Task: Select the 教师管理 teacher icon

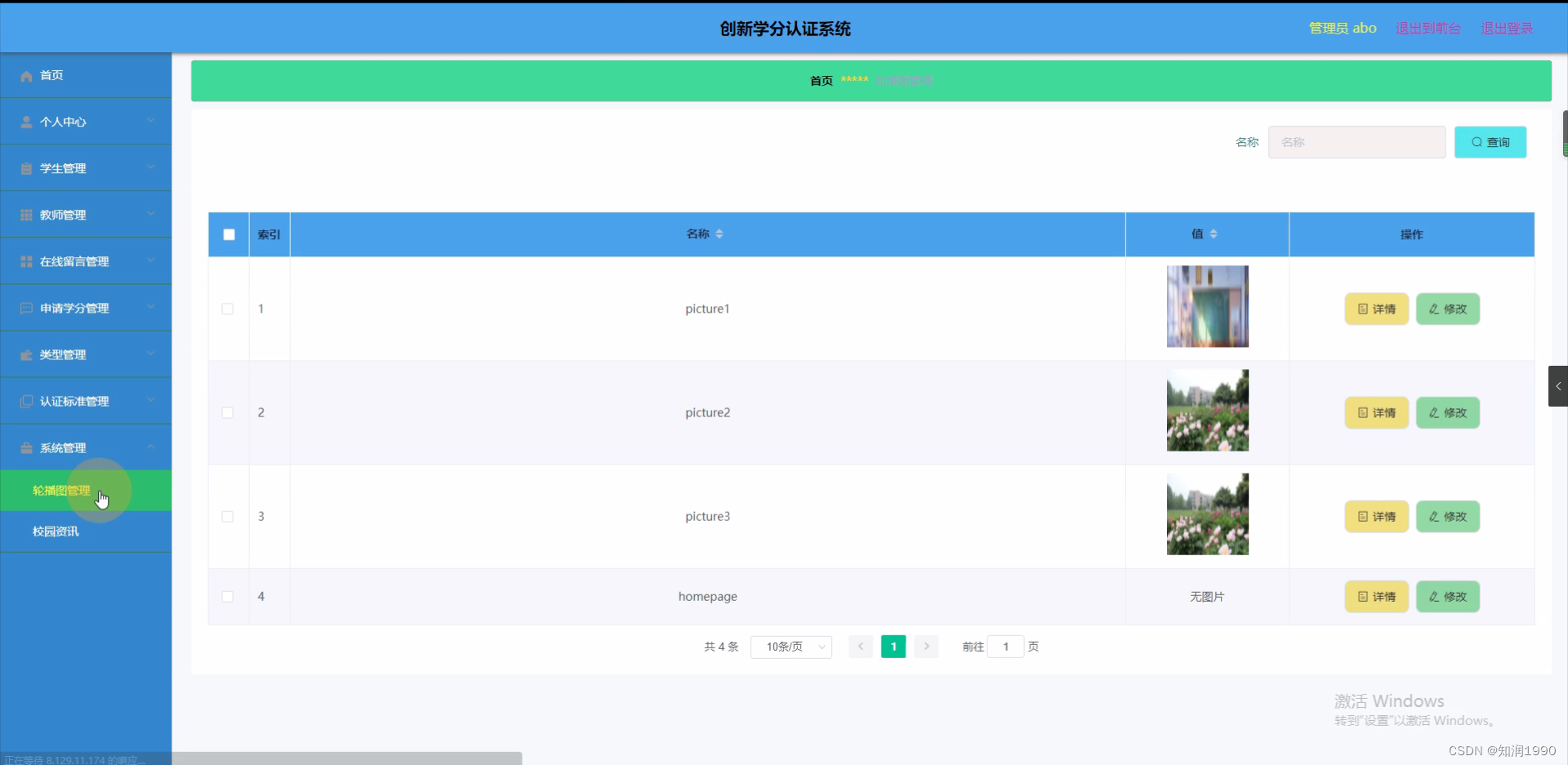Action: pyautogui.click(x=25, y=215)
